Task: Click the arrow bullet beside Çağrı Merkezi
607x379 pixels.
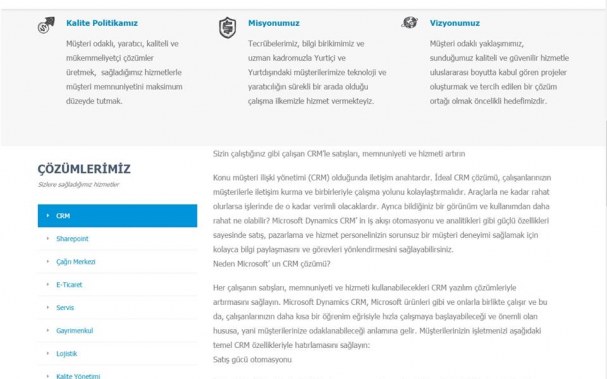Action: tap(48, 261)
